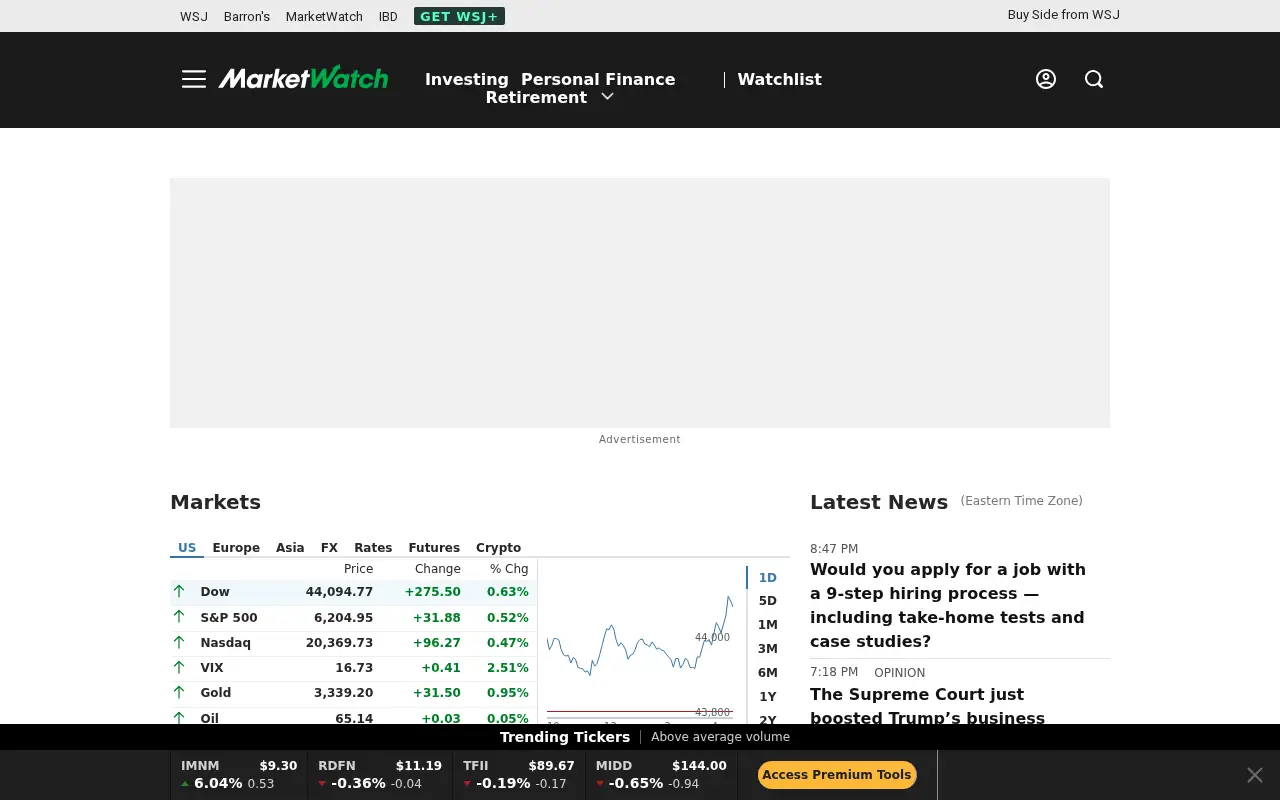Open the Barron's link in top bar
This screenshot has width=1280, height=800.
click(x=247, y=16)
